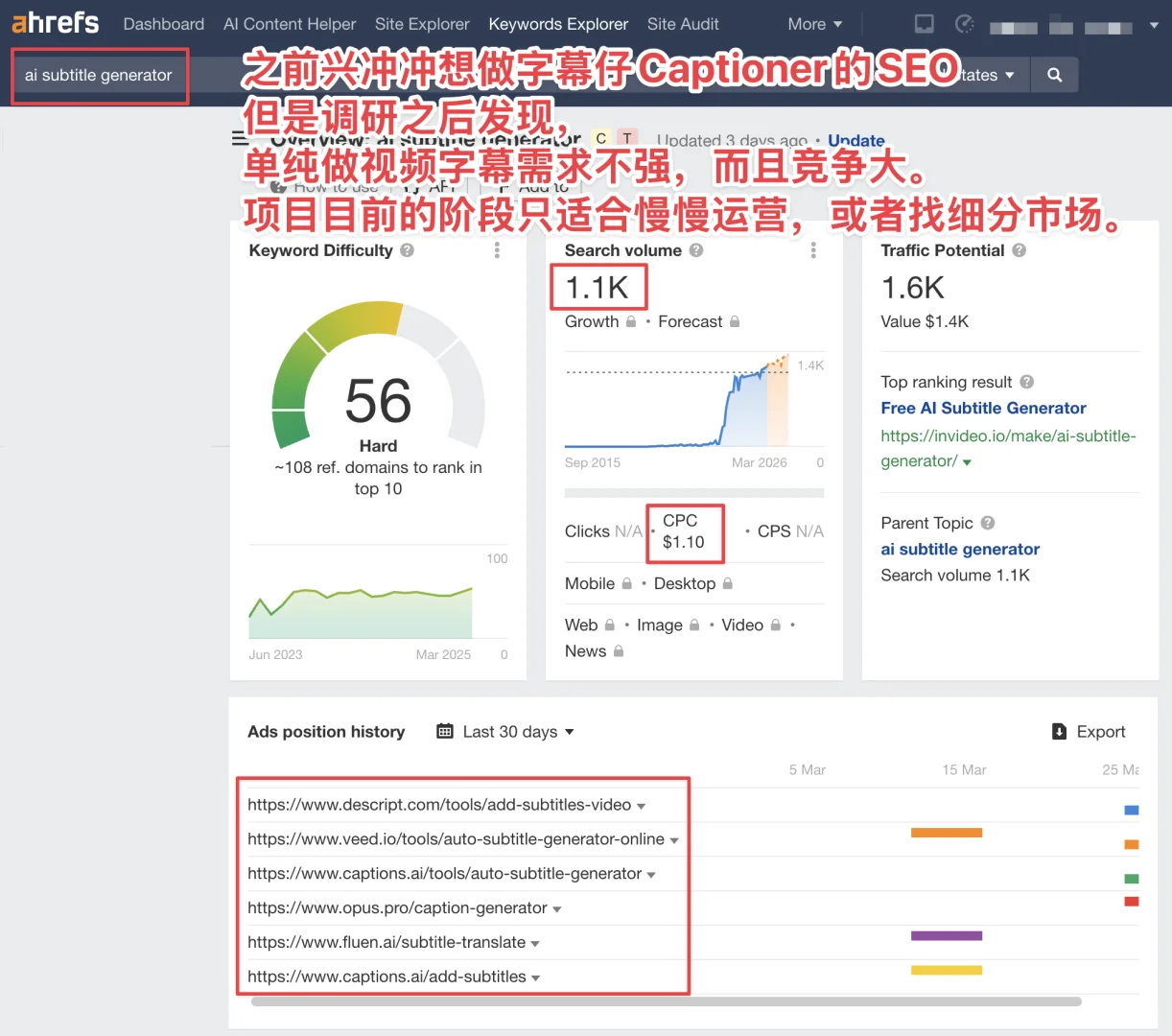Open the hamburger menu beside Overview
The image size is (1172, 1036).
[239, 138]
